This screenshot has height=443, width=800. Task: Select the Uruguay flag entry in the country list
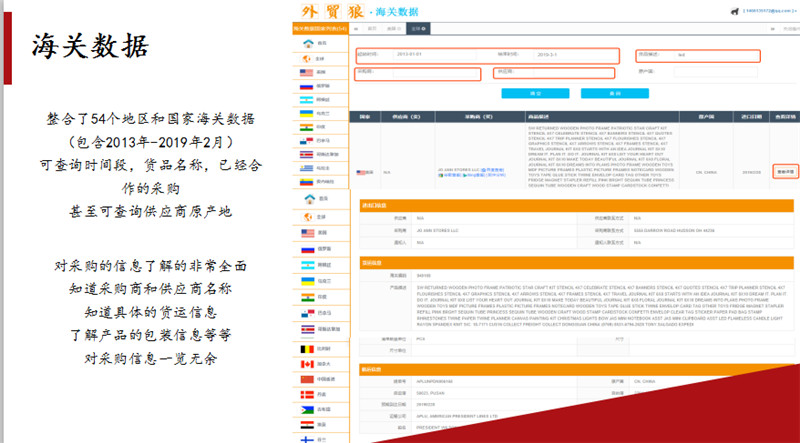[306, 168]
